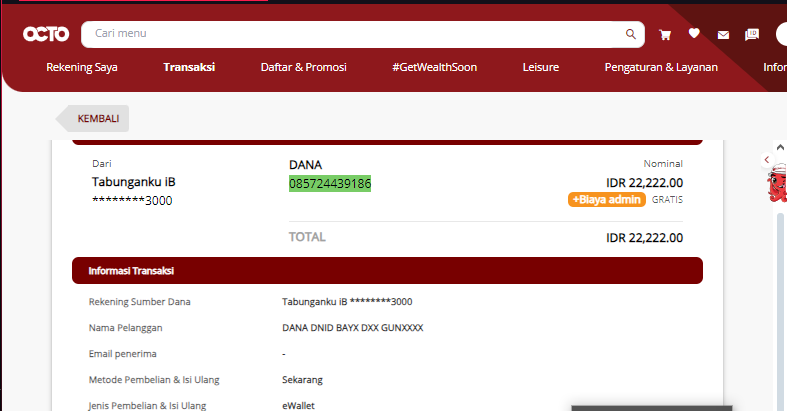The width and height of the screenshot is (787, 411).
Task: Click the Nama Pelanggan label
Action: click(125, 328)
